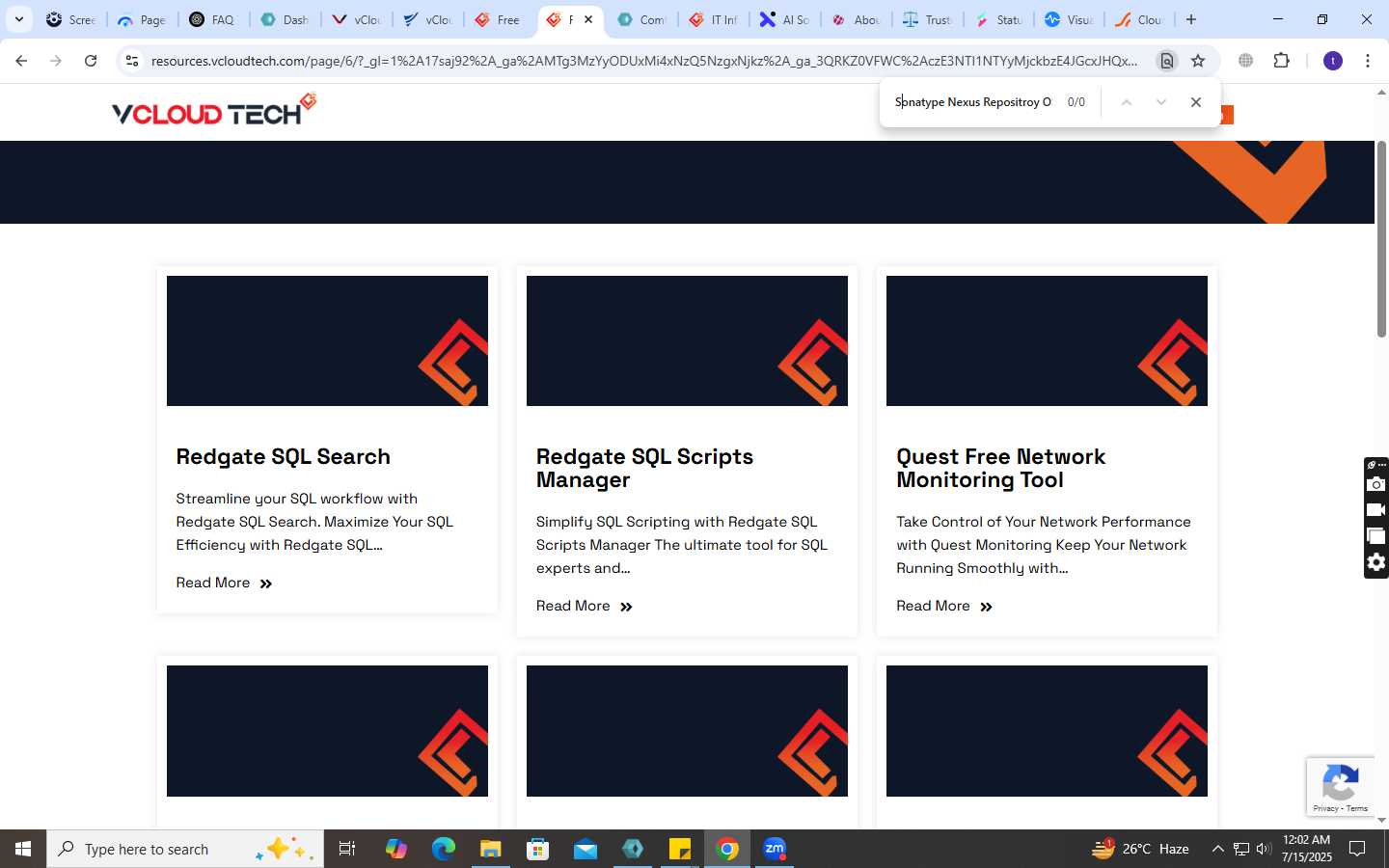Switch to the AI So tab
The height and width of the screenshot is (868, 1389).
click(x=785, y=19)
